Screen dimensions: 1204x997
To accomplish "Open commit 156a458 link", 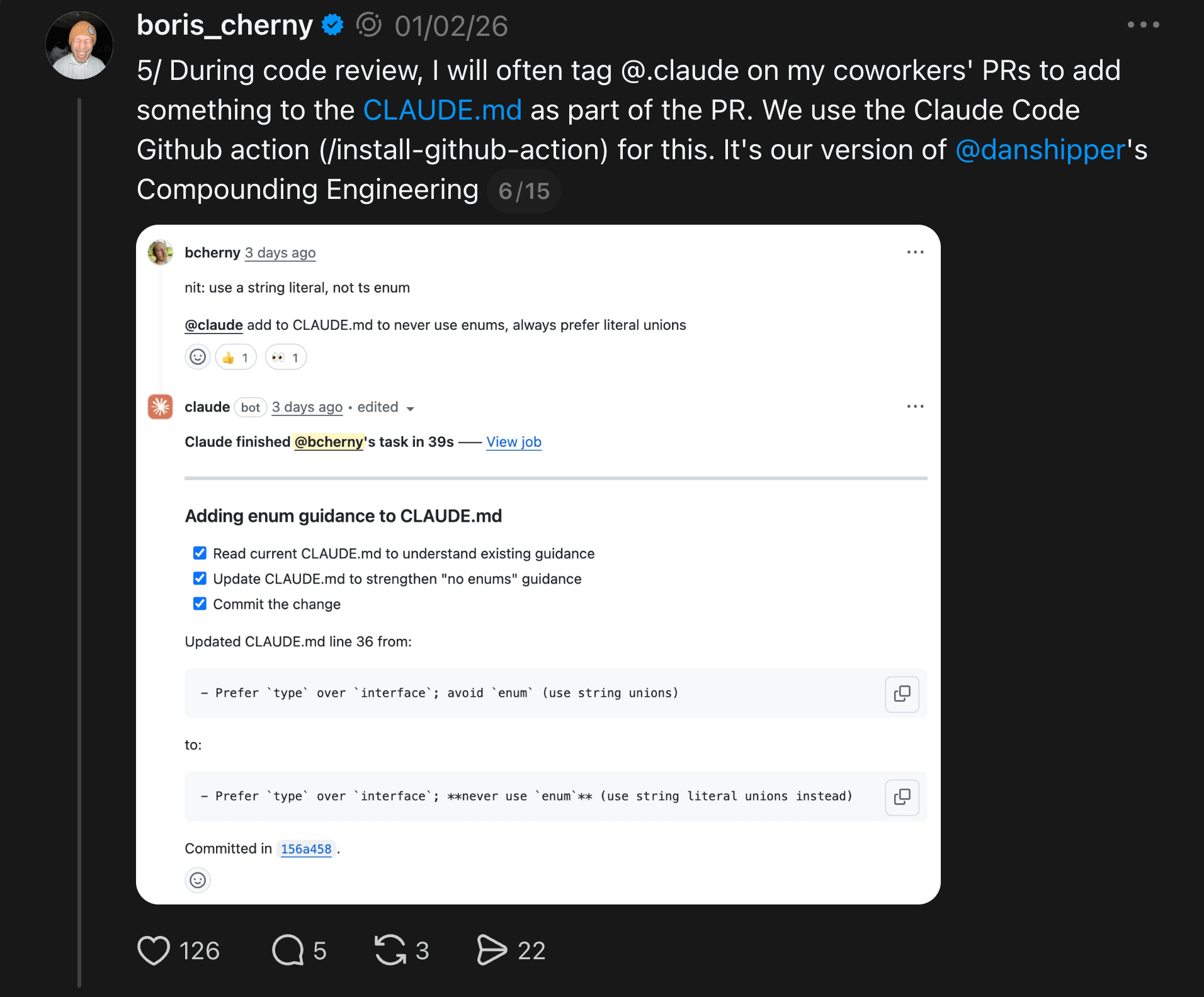I will pyautogui.click(x=306, y=848).
